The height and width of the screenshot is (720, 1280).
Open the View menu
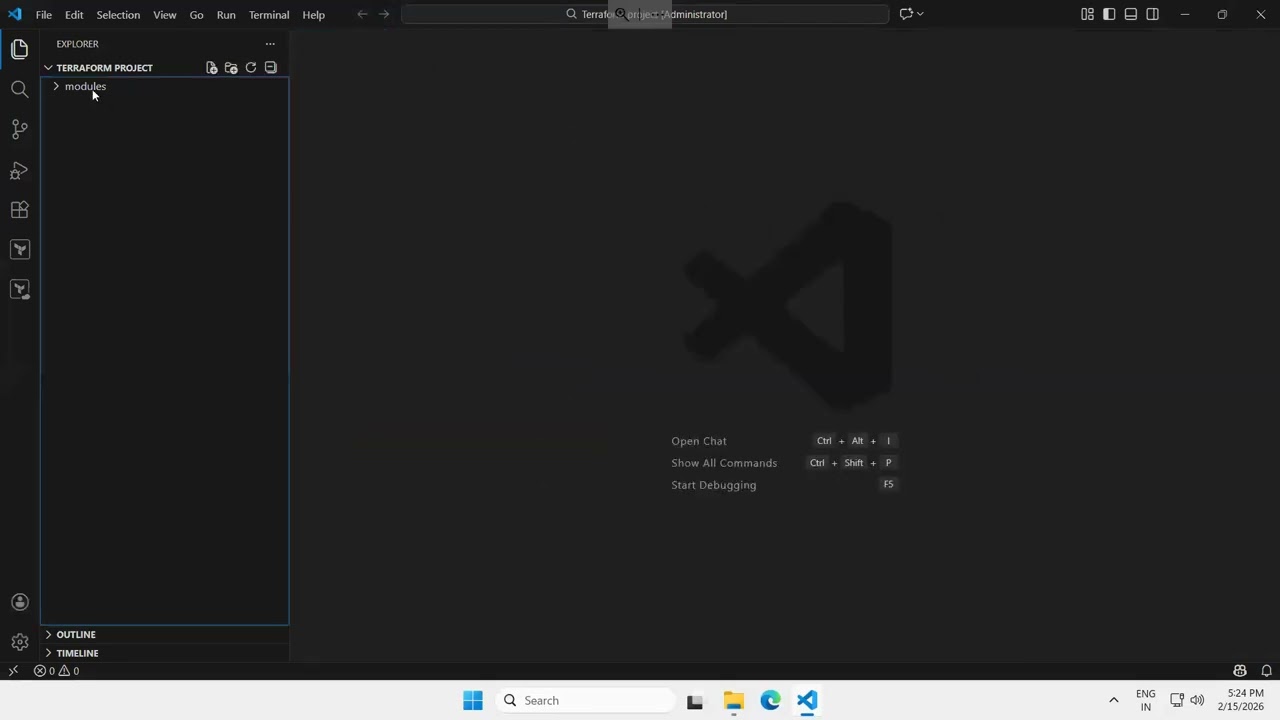165,15
